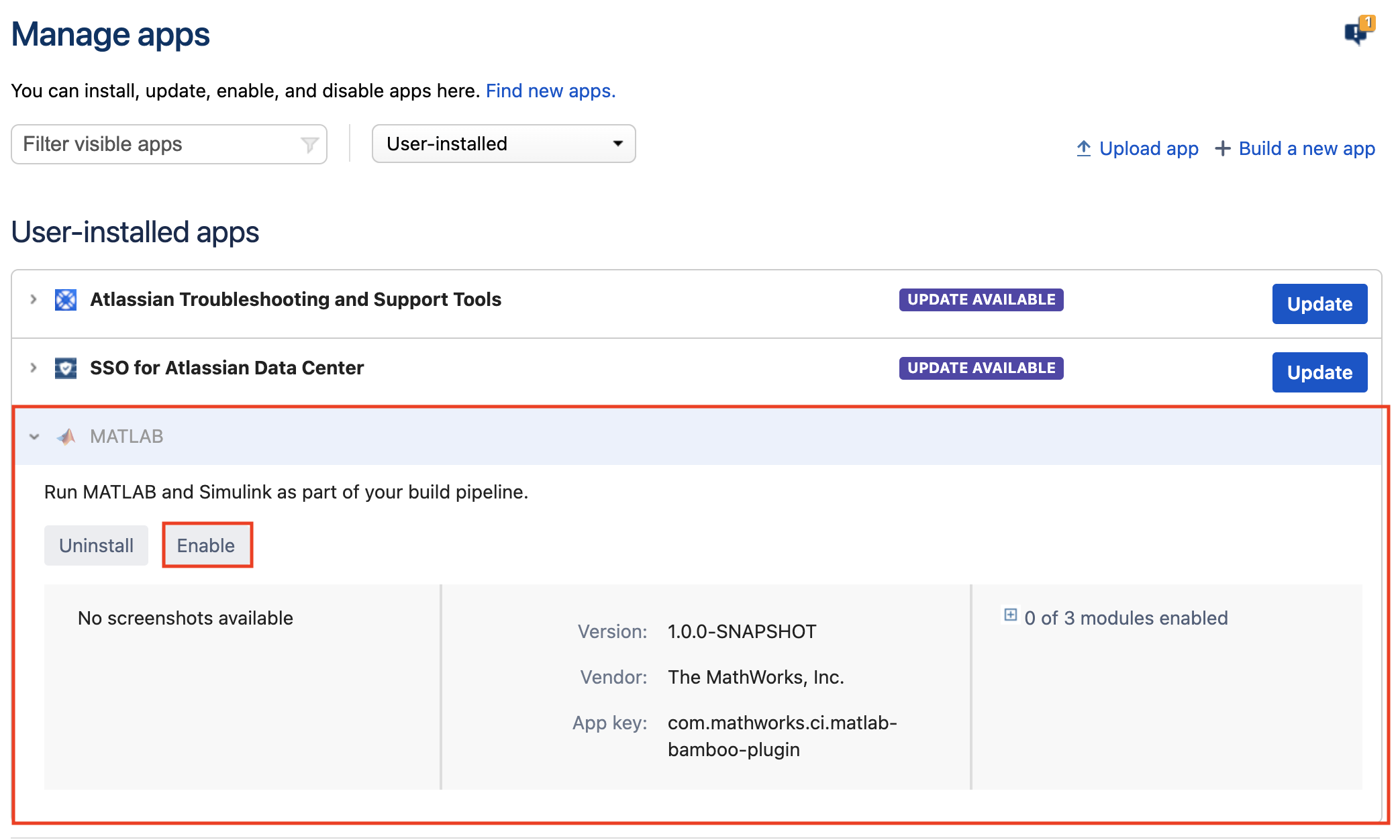This screenshot has height=840, width=1400.
Task: Expand SSO for Atlassian Data Center row
Action: (x=34, y=368)
